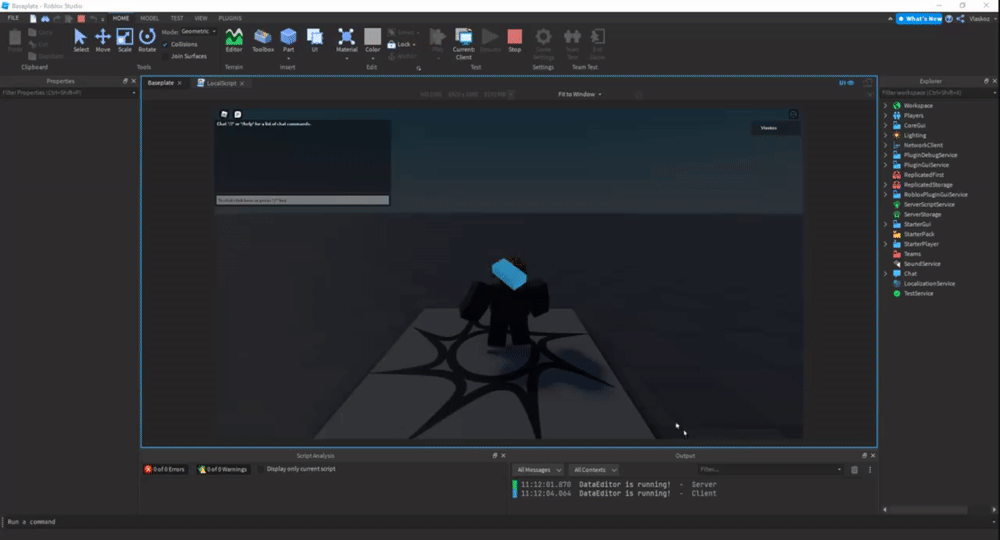Open the All Messages dropdown
This screenshot has height=540, width=1000.
tap(539, 470)
